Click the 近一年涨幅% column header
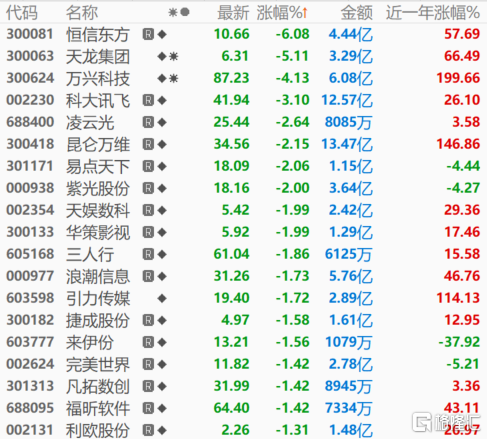Viewport: 487px width, 439px height. tap(433, 13)
